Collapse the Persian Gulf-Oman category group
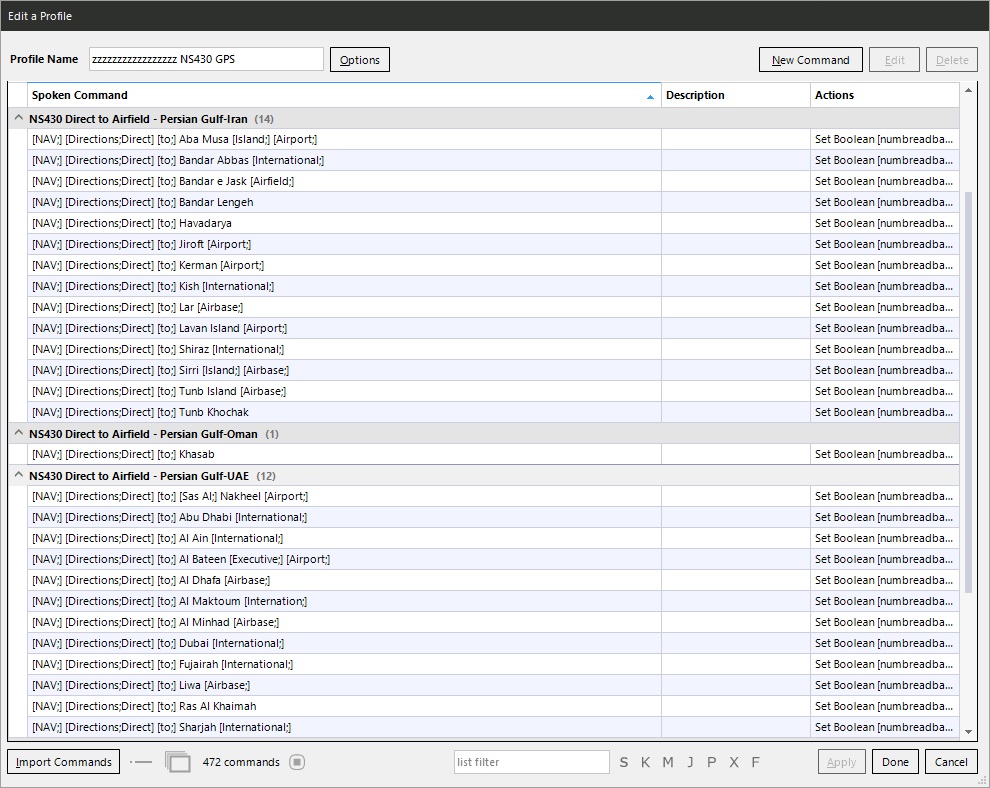This screenshot has height=788, width=990. click(x=18, y=433)
